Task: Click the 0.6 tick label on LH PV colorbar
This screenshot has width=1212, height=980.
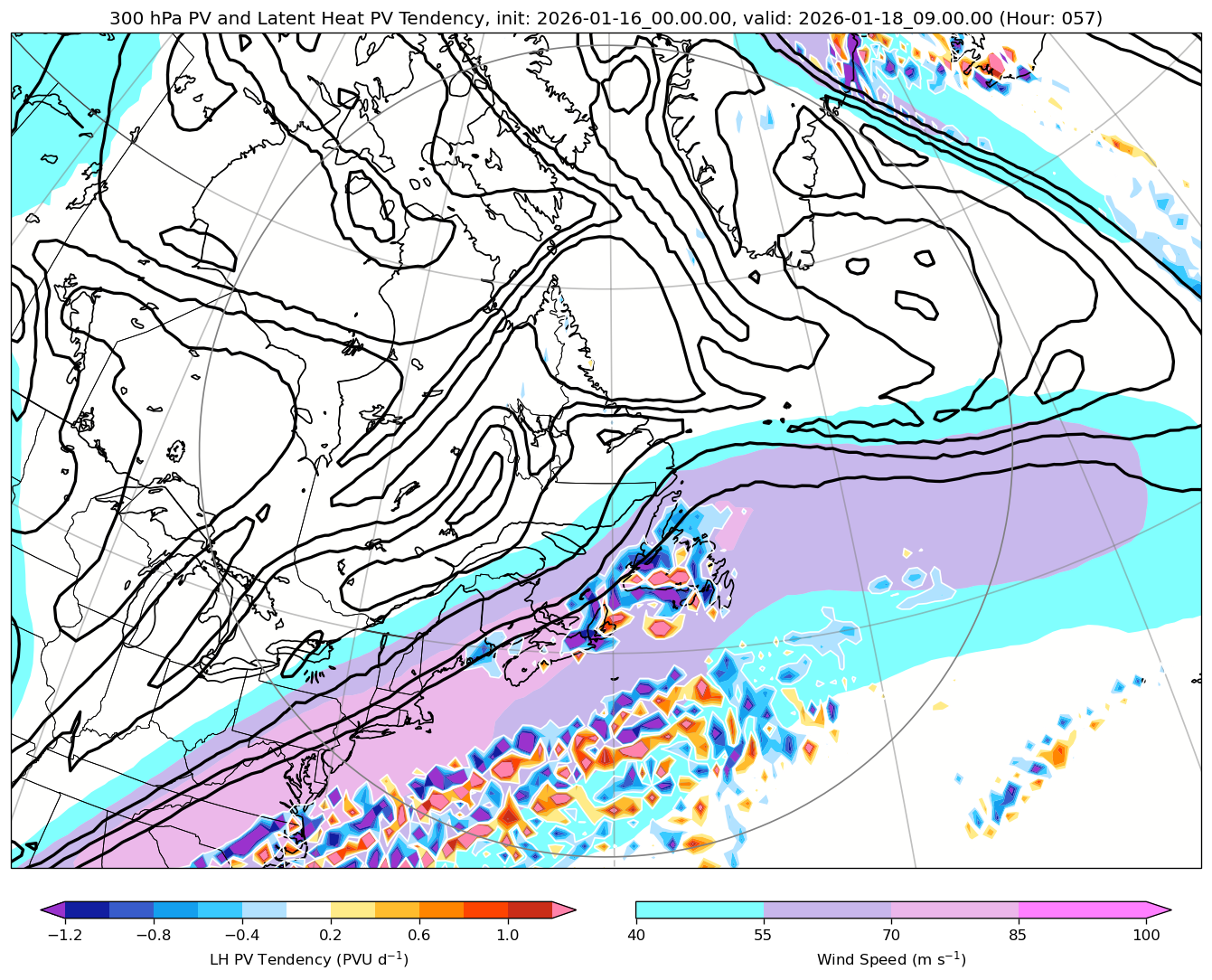Action: click(x=418, y=935)
